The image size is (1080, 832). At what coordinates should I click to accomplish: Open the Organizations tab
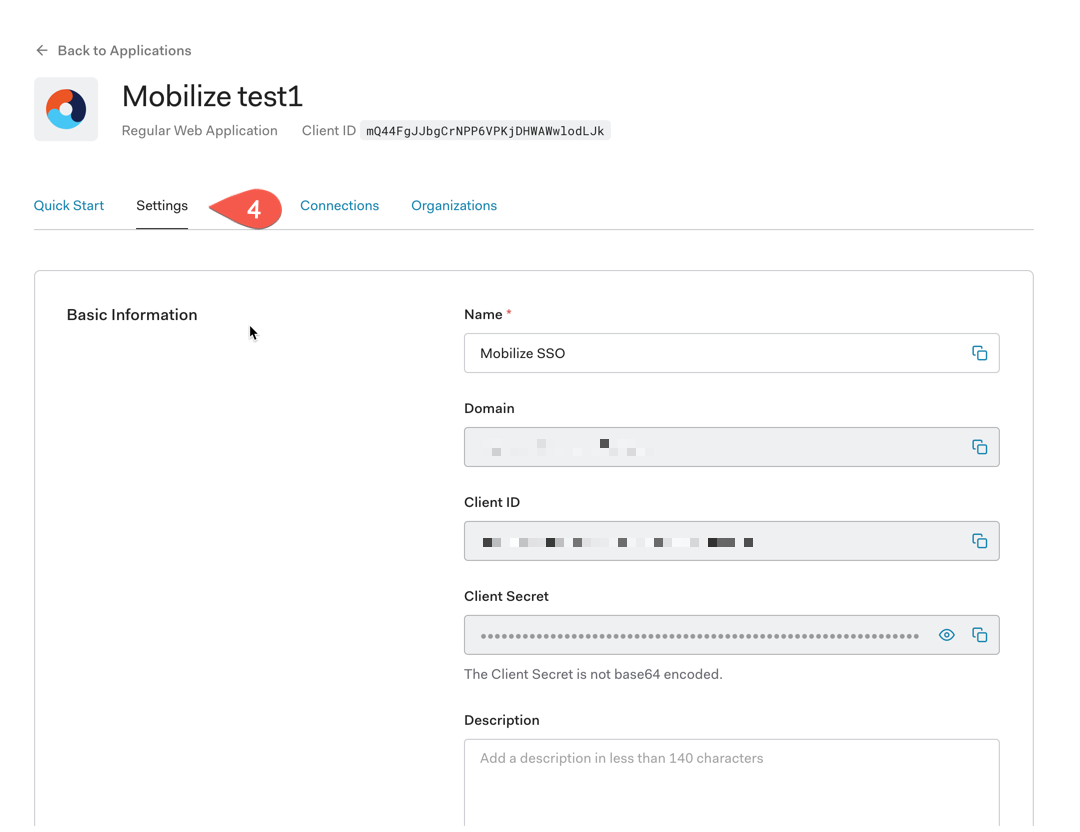pos(454,205)
